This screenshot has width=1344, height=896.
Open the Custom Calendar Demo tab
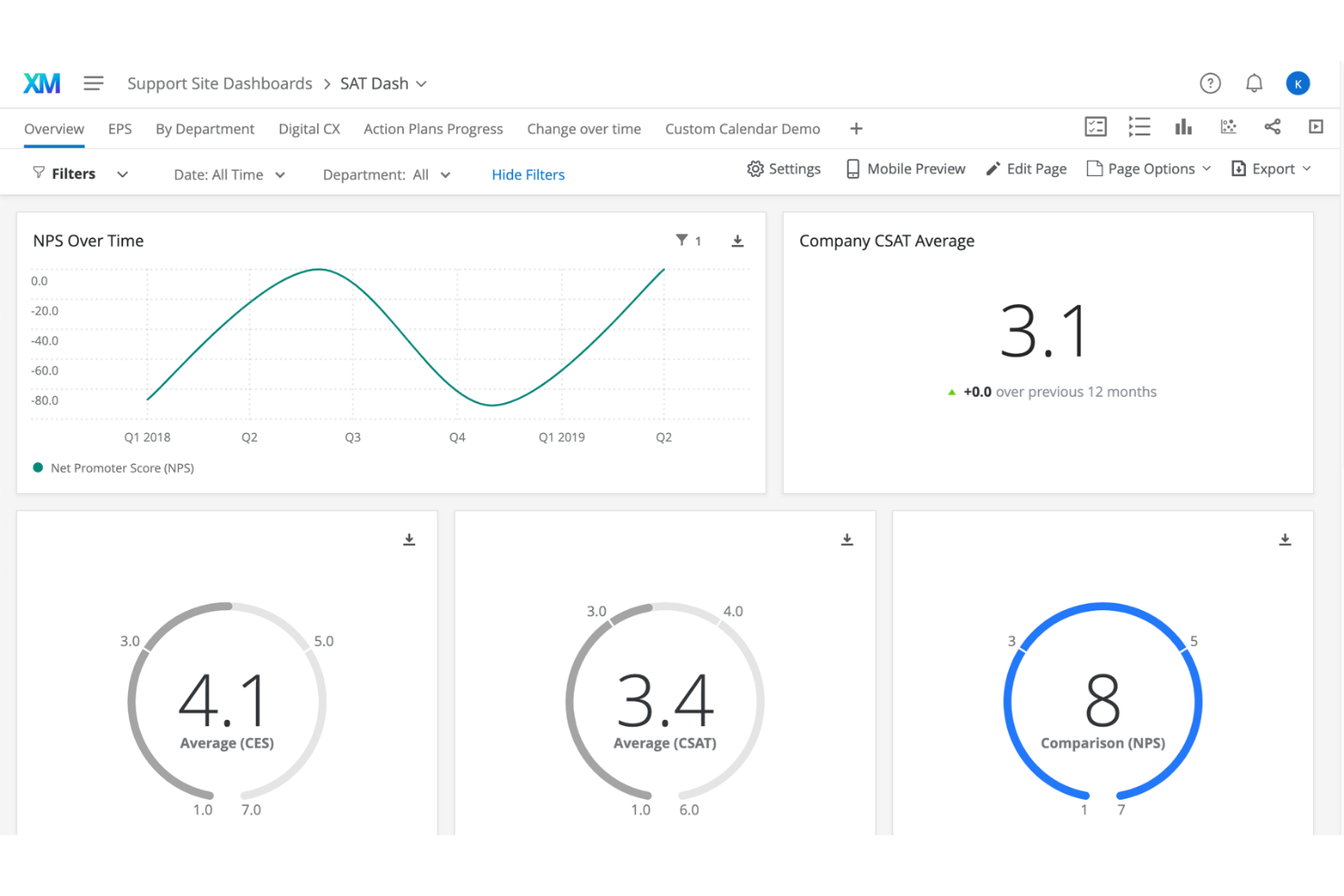pyautogui.click(x=743, y=129)
